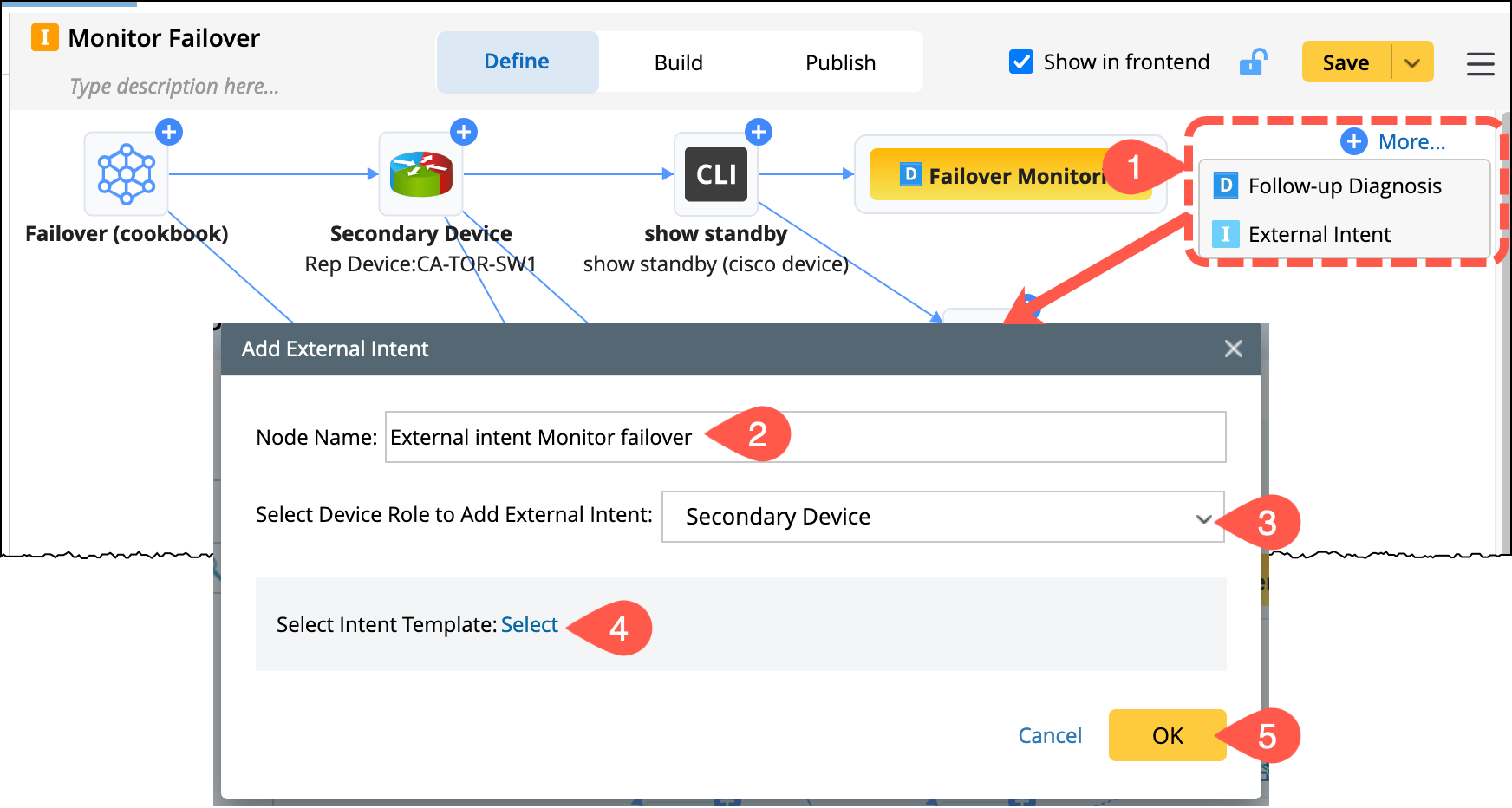Toggle the Show in frontend checkbox
This screenshot has width=1512, height=808.
coord(1021,62)
